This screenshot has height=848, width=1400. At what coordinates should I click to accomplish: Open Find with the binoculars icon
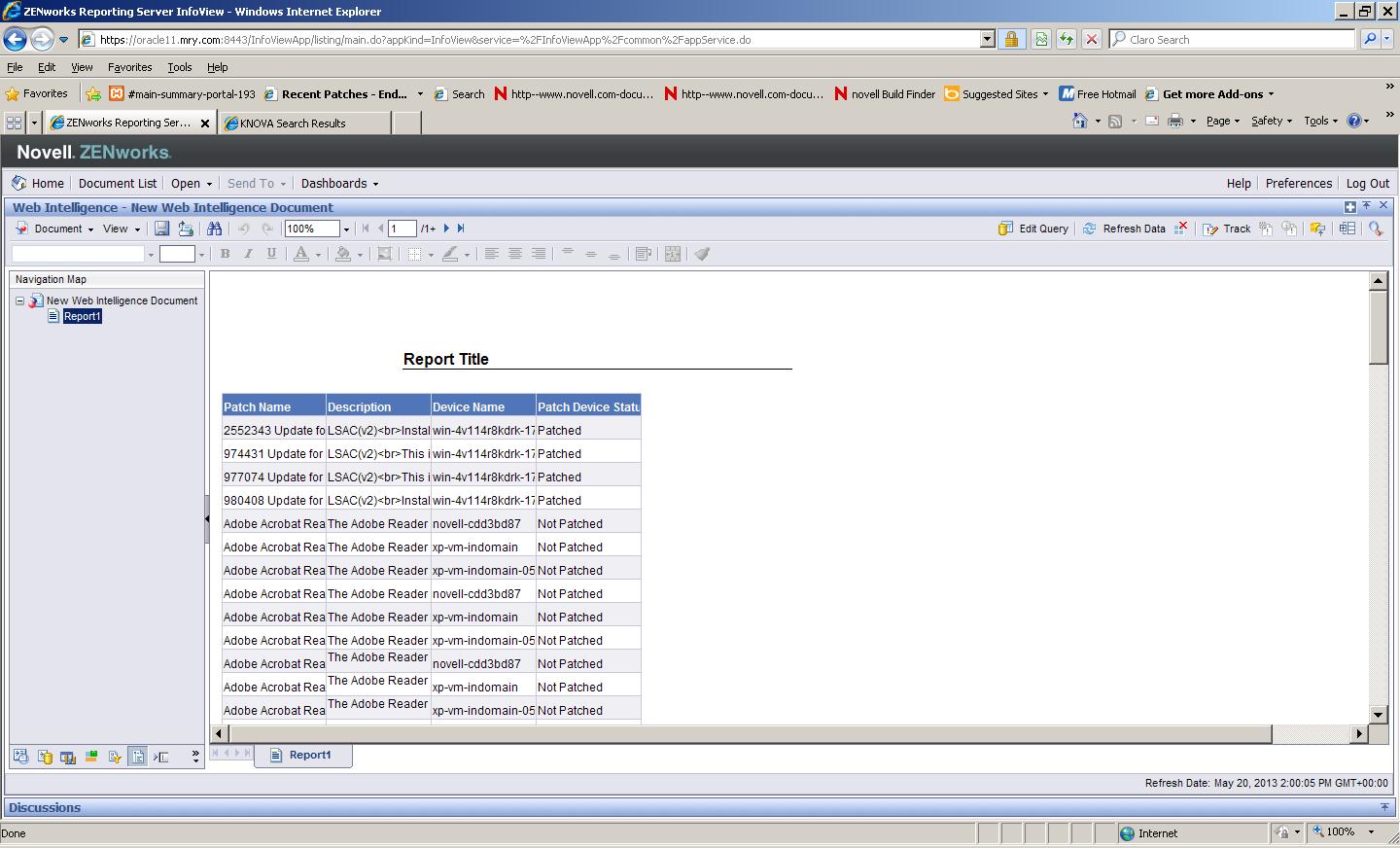pyautogui.click(x=215, y=229)
